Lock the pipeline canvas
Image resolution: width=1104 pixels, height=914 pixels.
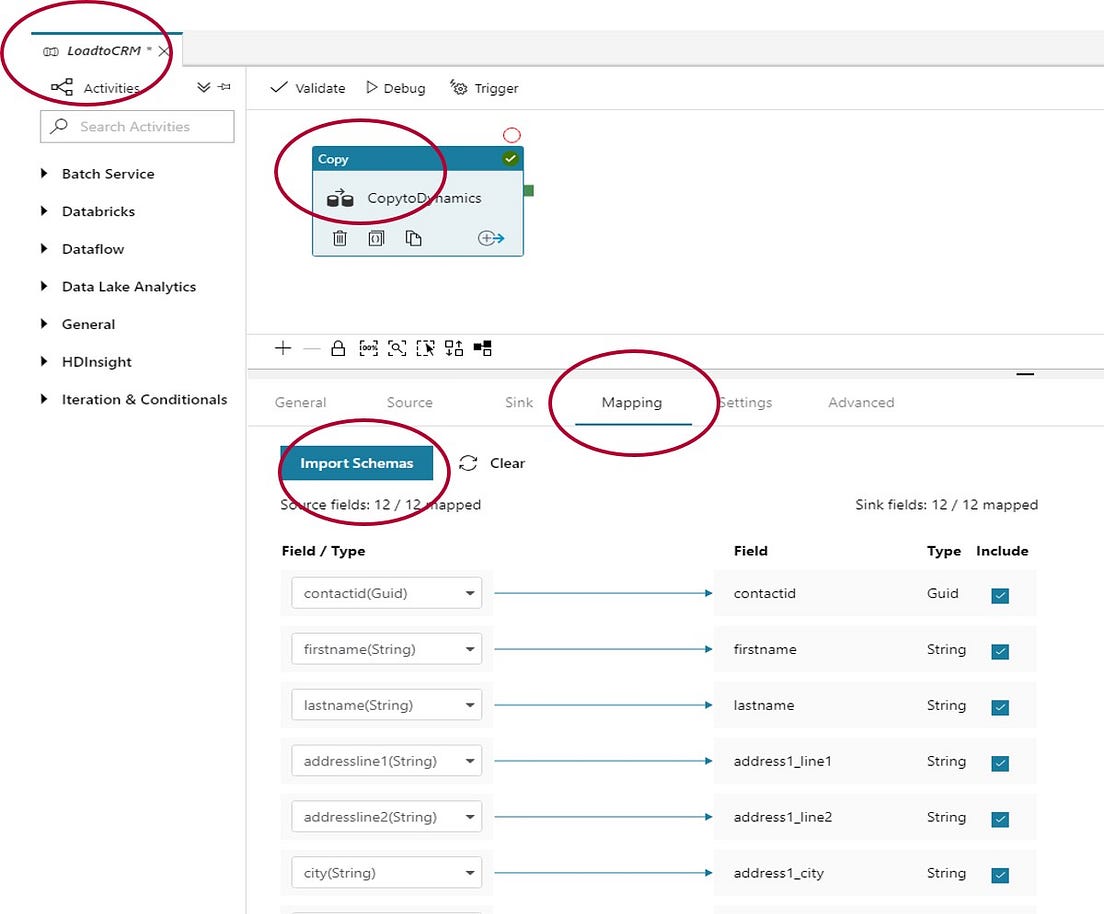tap(339, 348)
